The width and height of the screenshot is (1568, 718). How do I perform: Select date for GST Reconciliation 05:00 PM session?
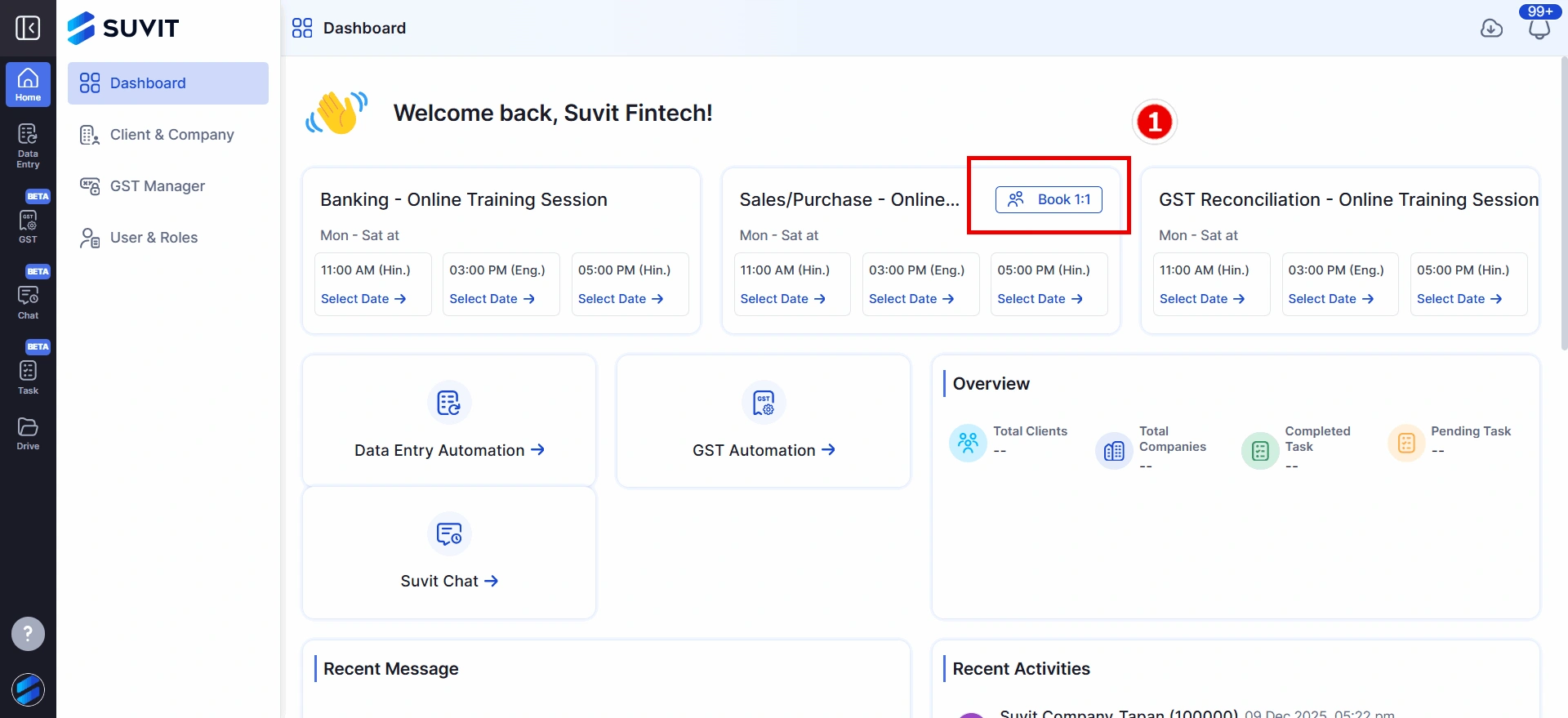(x=1459, y=299)
